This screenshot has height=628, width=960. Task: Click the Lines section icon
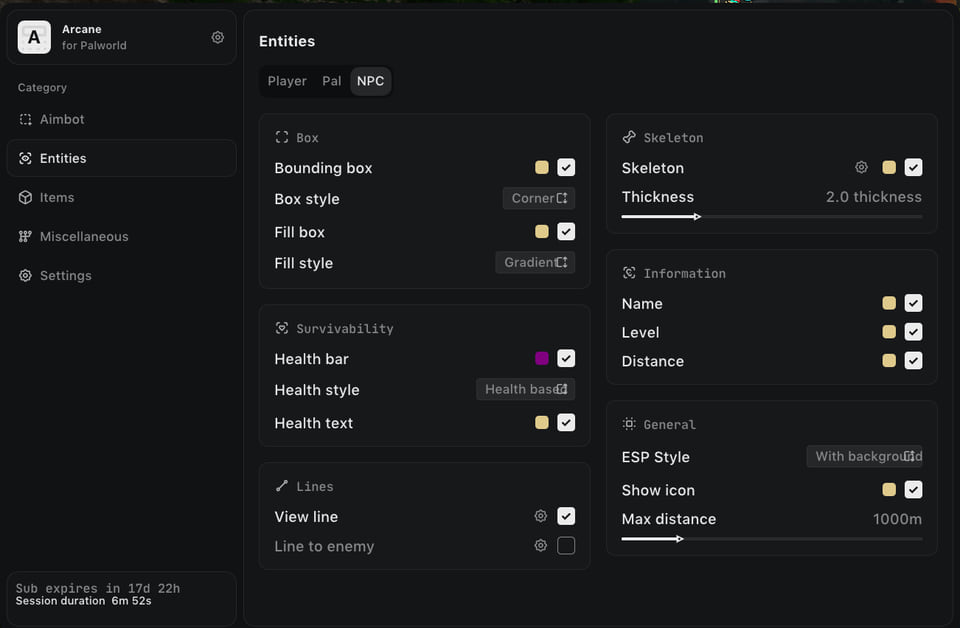(282, 486)
